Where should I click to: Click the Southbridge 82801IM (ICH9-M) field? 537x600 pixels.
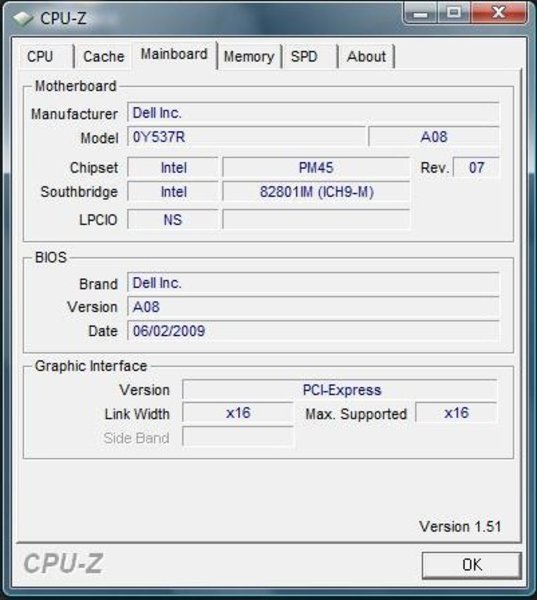tap(316, 192)
